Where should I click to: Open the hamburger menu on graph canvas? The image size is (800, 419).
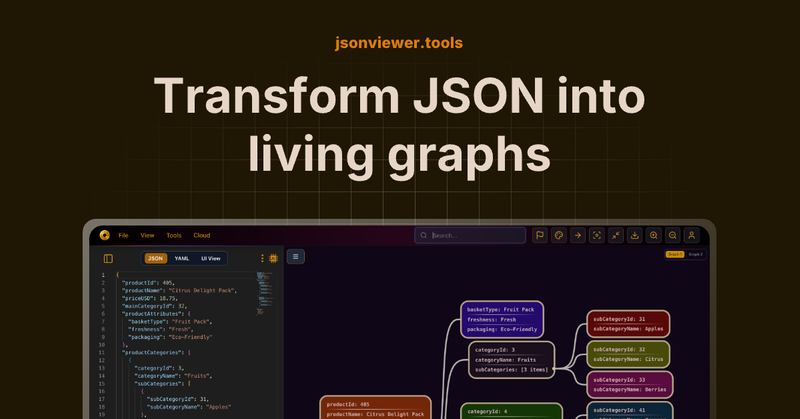tap(295, 257)
